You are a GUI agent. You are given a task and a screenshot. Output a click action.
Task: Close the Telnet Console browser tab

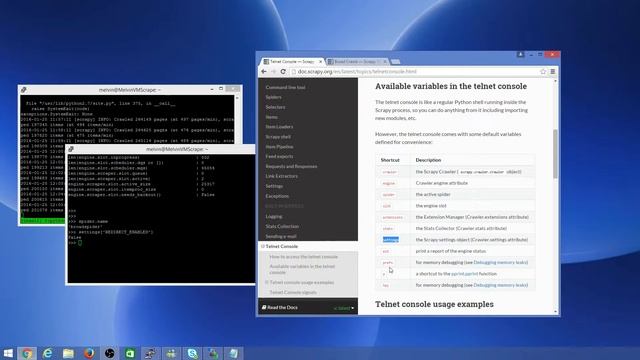(320, 62)
